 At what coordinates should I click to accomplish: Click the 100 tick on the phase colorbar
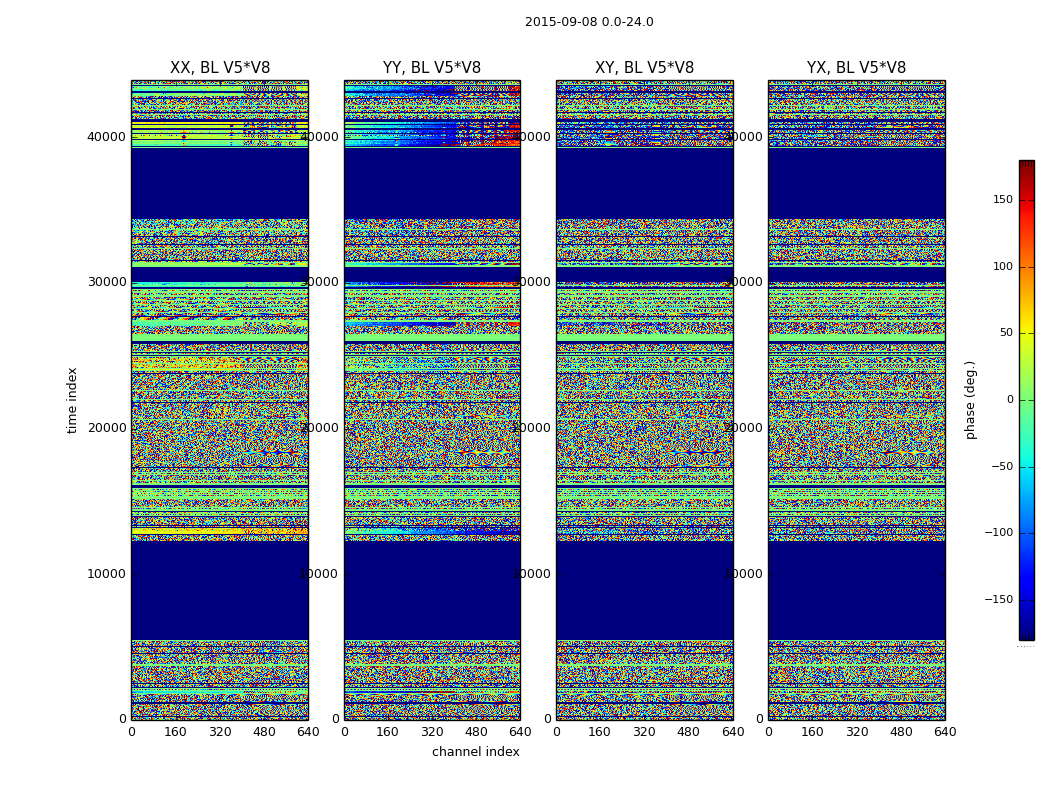1002,267
